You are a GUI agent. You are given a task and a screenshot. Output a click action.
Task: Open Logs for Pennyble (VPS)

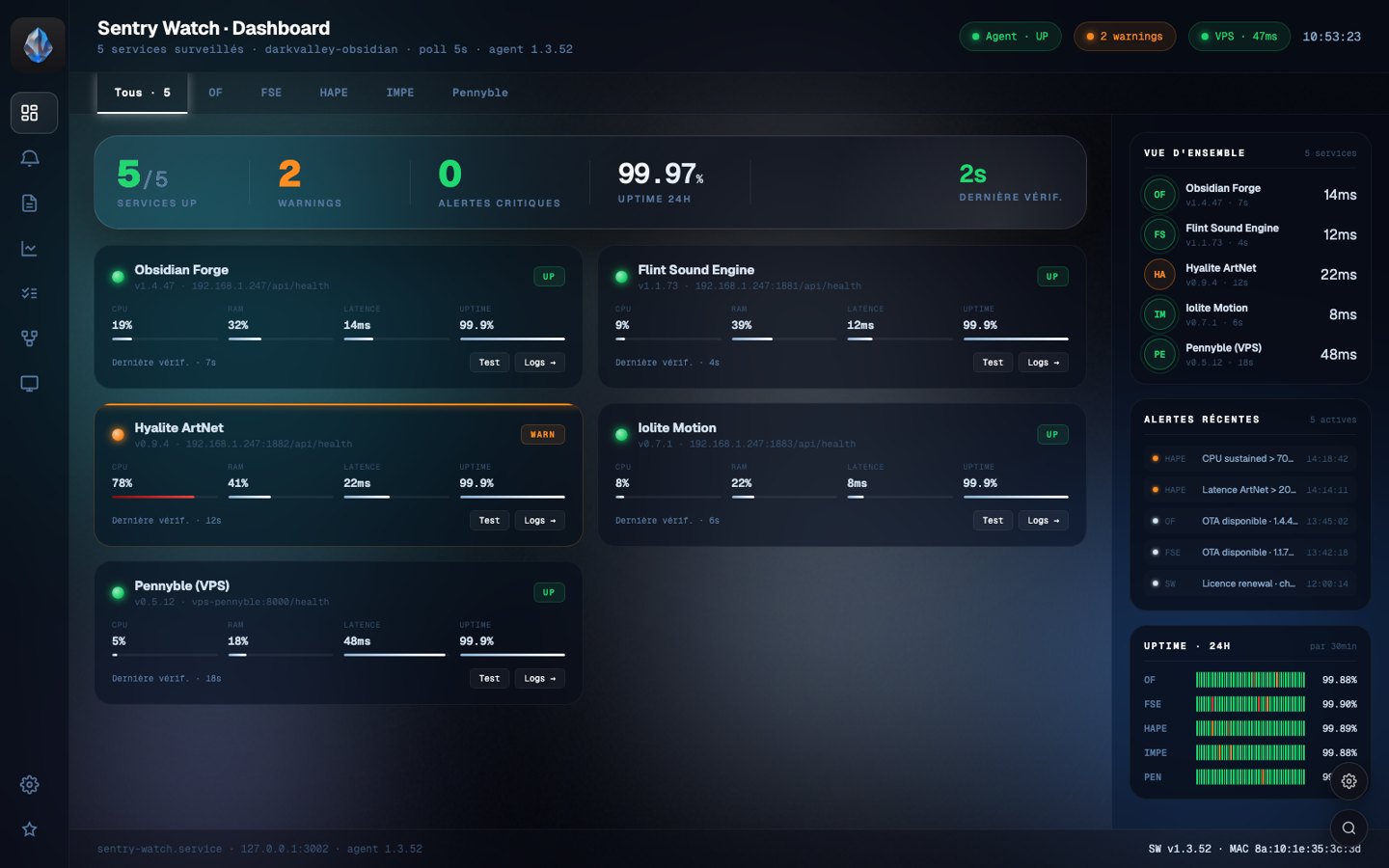(x=539, y=679)
